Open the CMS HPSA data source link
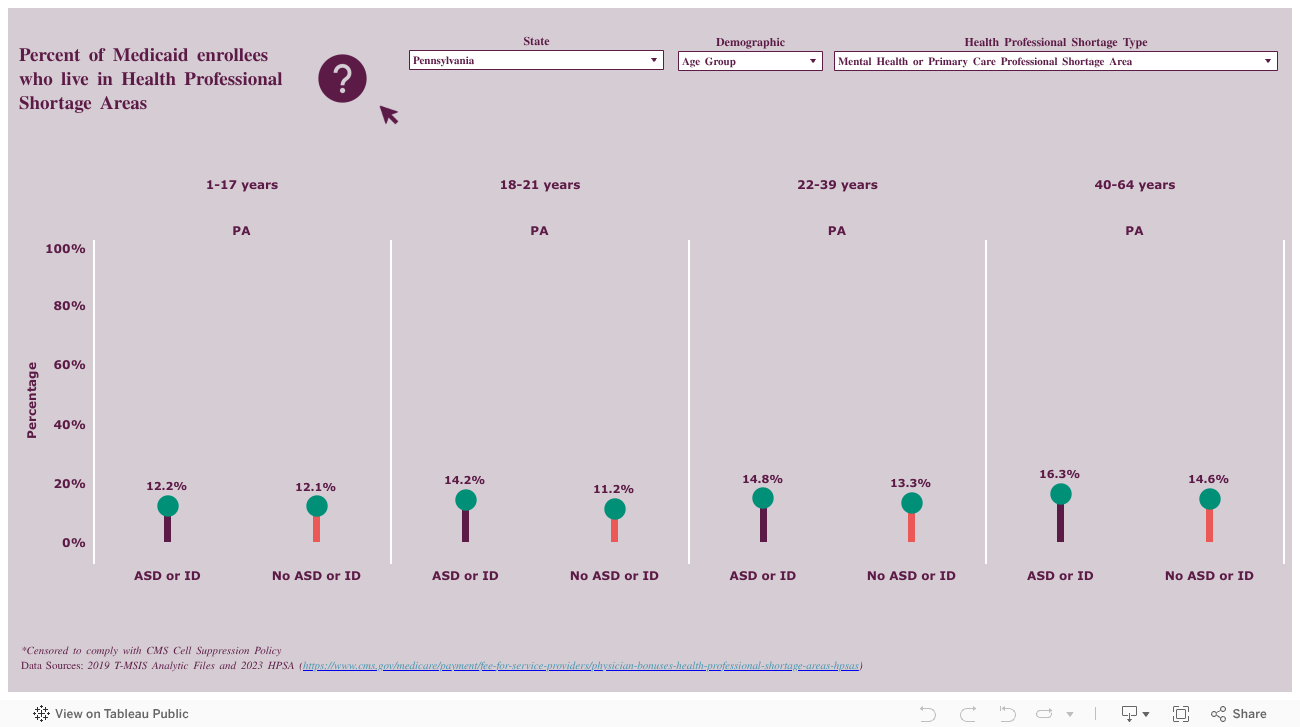This screenshot has height=727, width=1300. pos(581,665)
